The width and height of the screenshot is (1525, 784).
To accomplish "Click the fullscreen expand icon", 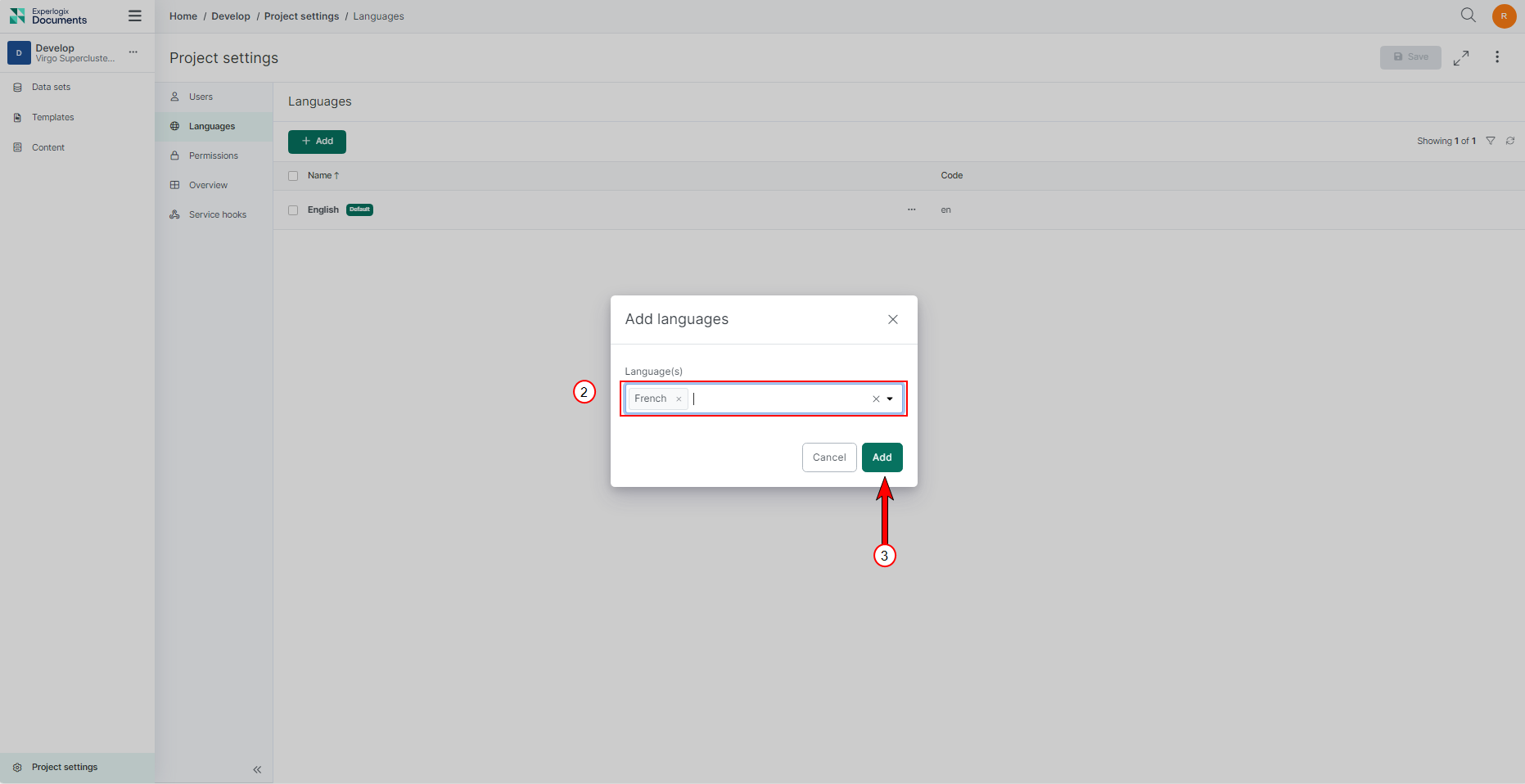I will point(1461,57).
